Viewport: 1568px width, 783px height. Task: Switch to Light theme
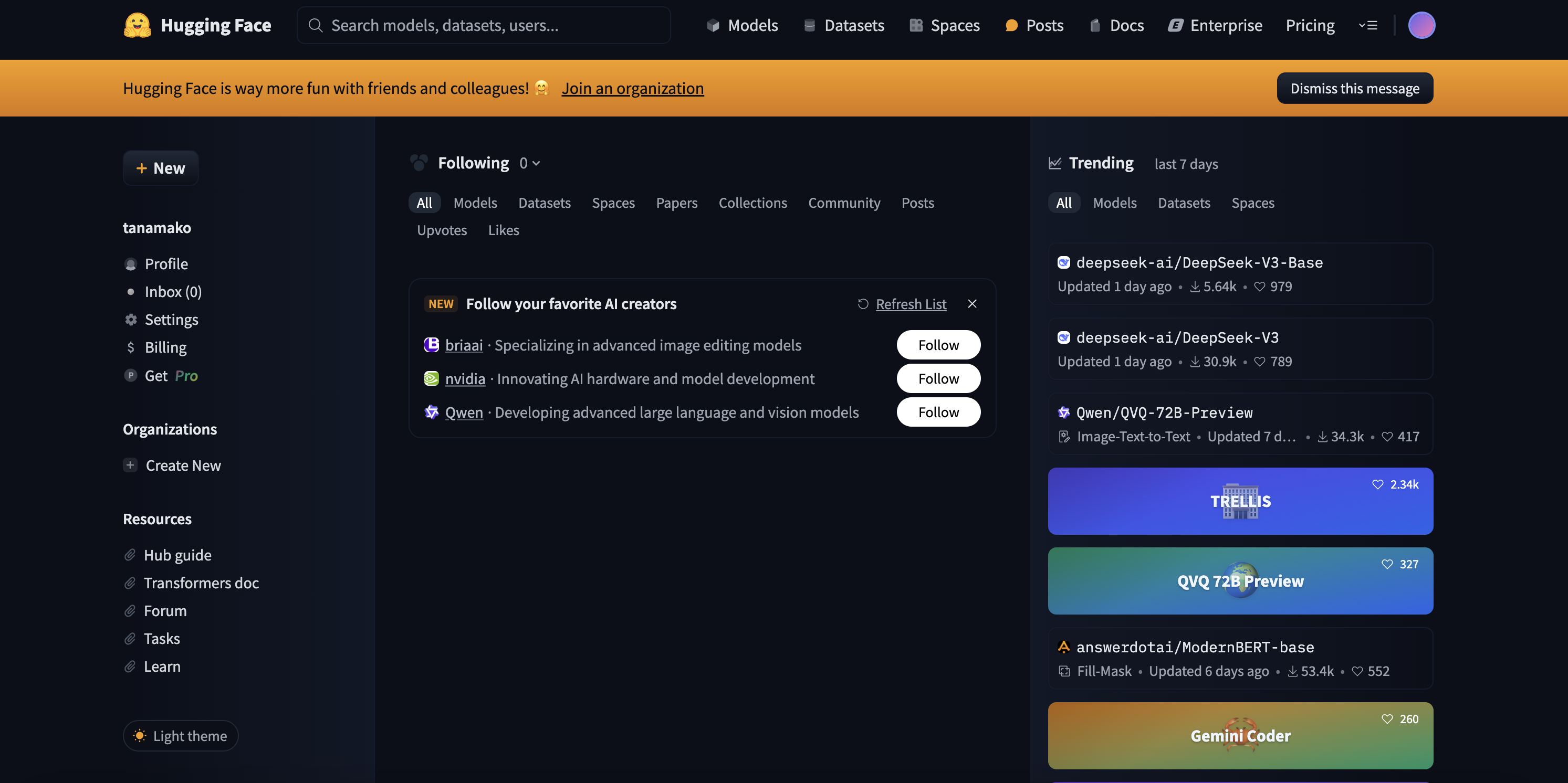(180, 736)
